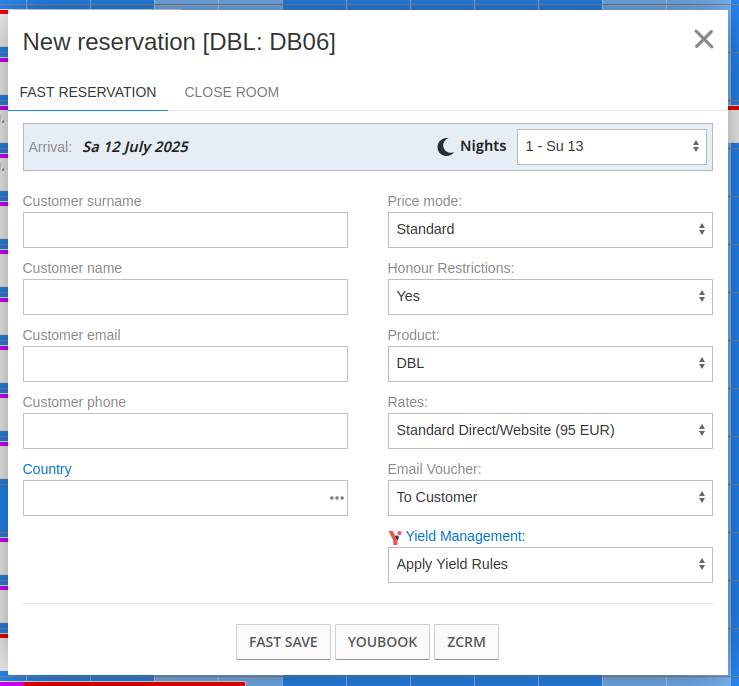Click the ZCRM button
This screenshot has height=686, width=739.
click(x=466, y=642)
